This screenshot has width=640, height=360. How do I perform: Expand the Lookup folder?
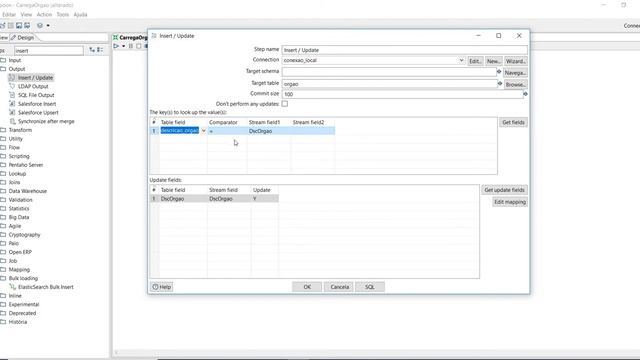3,173
